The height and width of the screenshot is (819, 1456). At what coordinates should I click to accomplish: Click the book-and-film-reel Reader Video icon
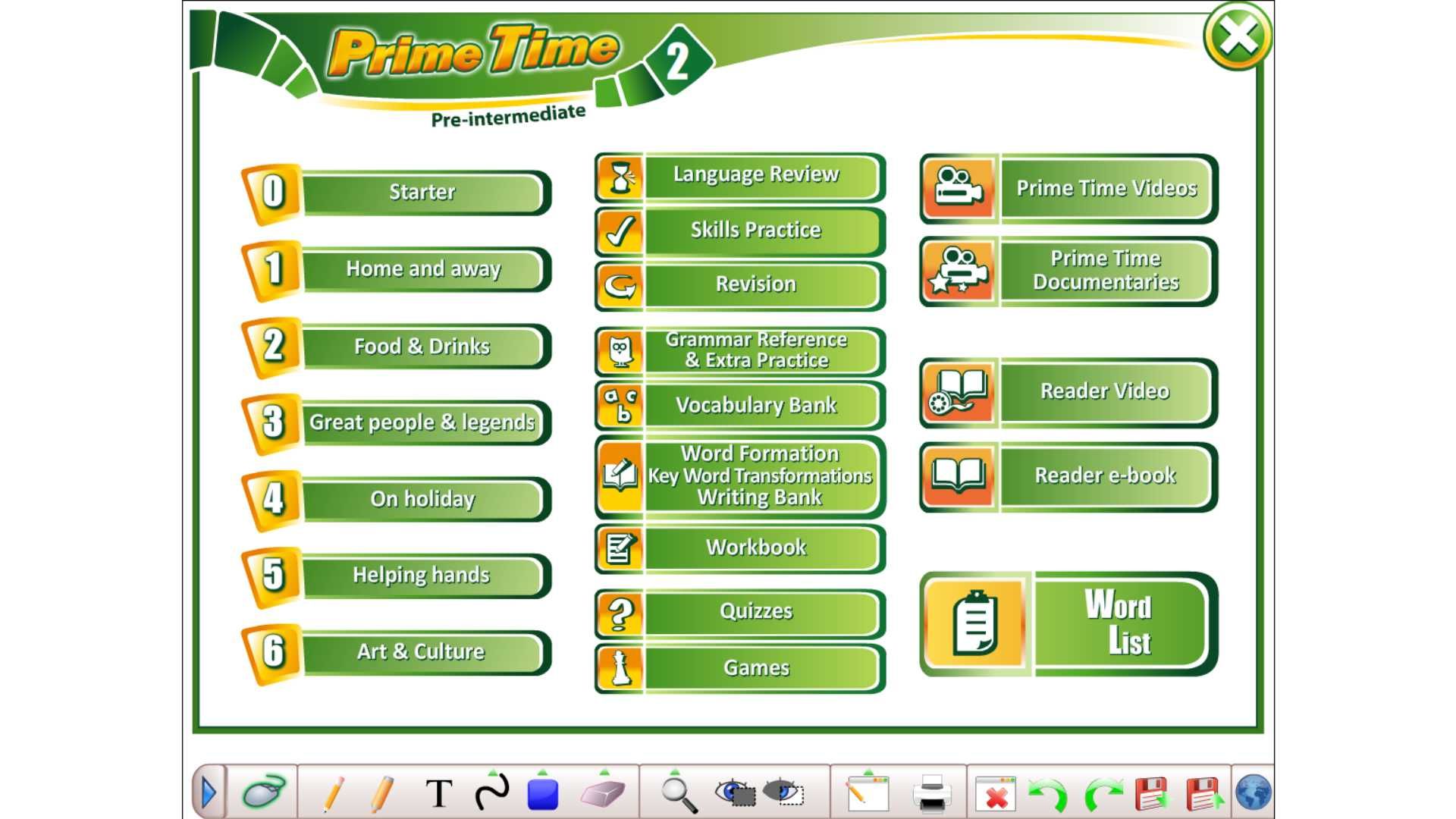[x=959, y=392]
